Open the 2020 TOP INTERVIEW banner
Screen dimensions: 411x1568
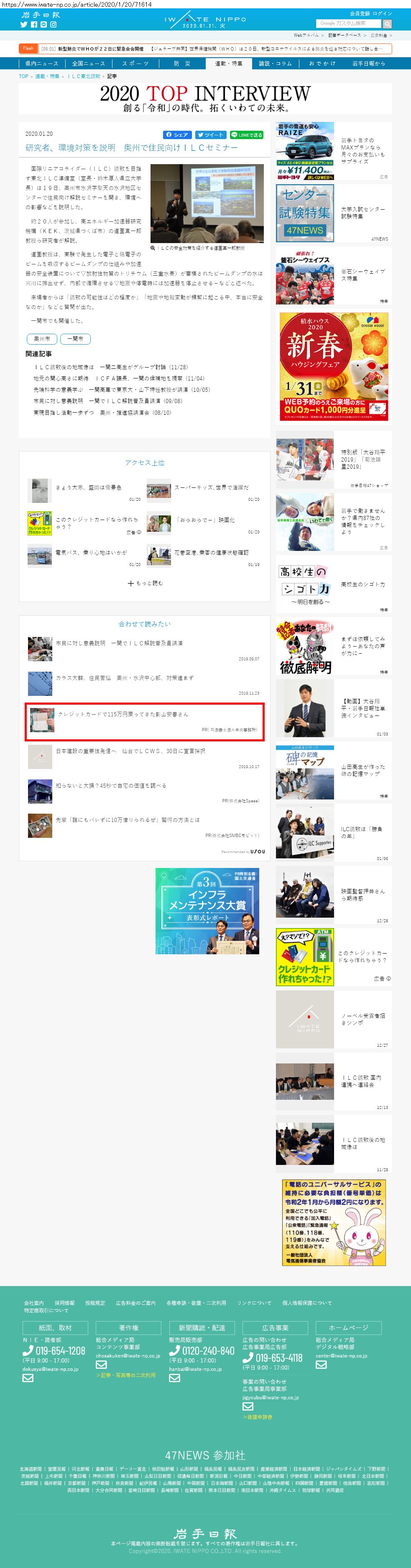coord(205,99)
